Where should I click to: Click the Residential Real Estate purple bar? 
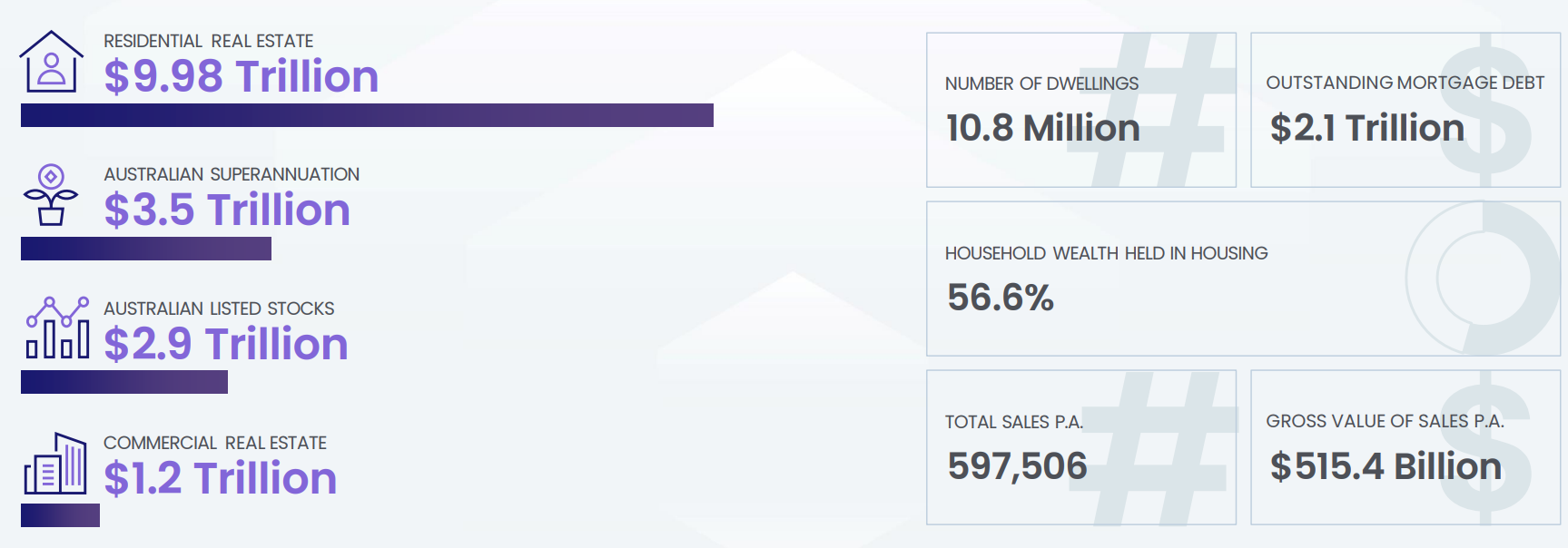click(367, 115)
